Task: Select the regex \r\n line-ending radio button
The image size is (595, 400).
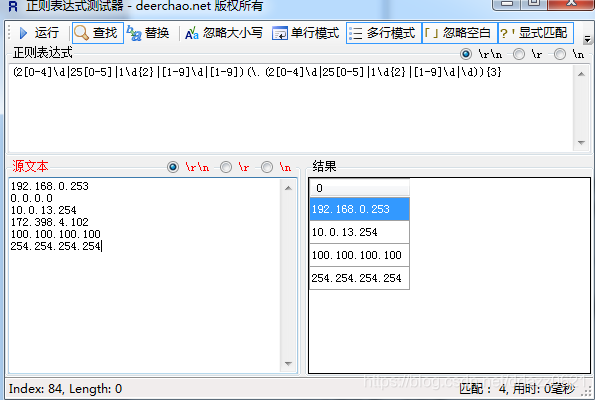Action: [466, 54]
